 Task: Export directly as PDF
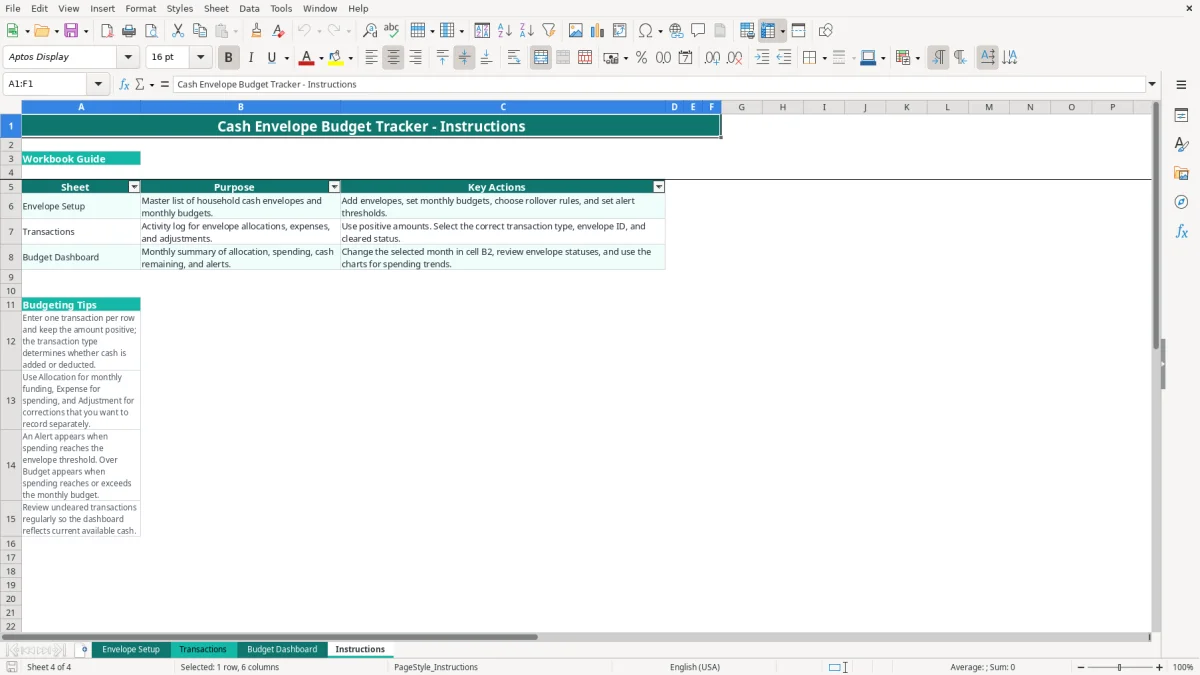107,31
